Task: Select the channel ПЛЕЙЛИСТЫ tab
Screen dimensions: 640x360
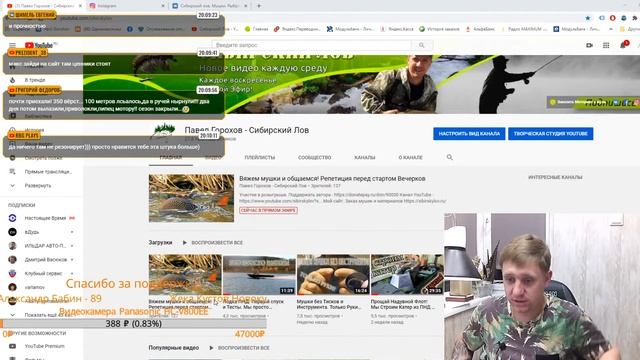Action: (260, 157)
